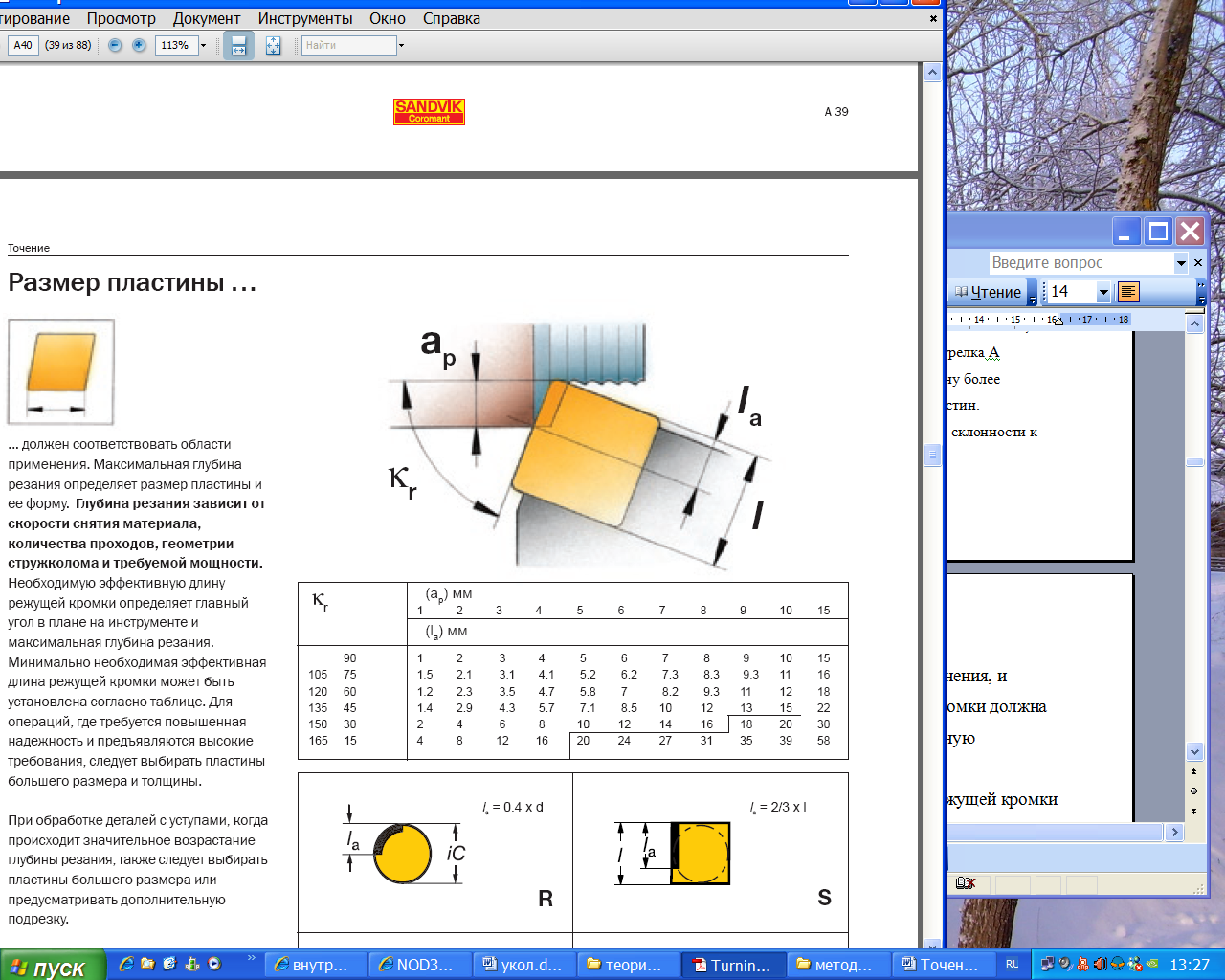Switch to NOD3... taskbar window
The height and width of the screenshot is (980, 1225).
420,965
